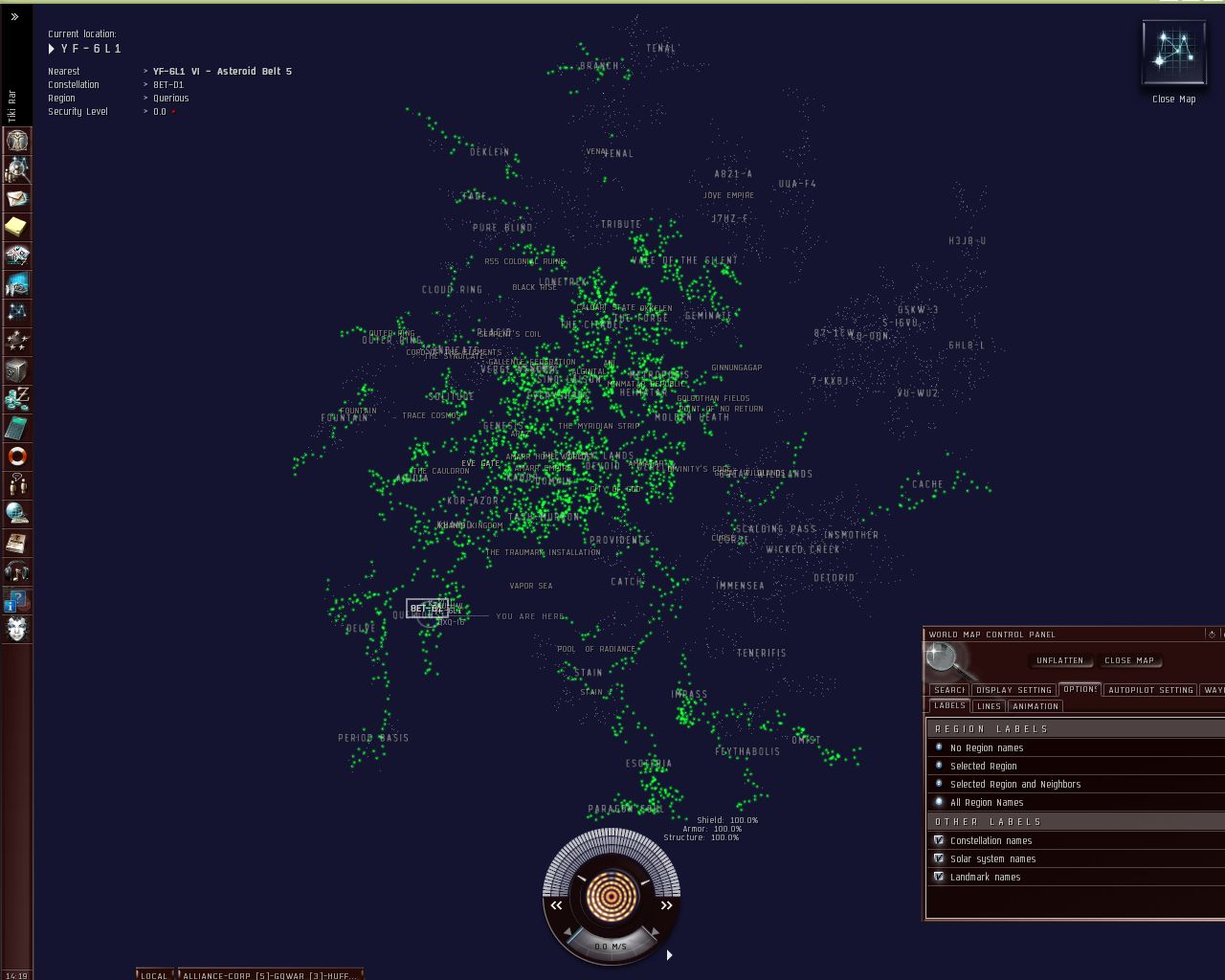Open People & Places magnifier icon
Viewport: 1225px width, 980px height.
point(17,169)
